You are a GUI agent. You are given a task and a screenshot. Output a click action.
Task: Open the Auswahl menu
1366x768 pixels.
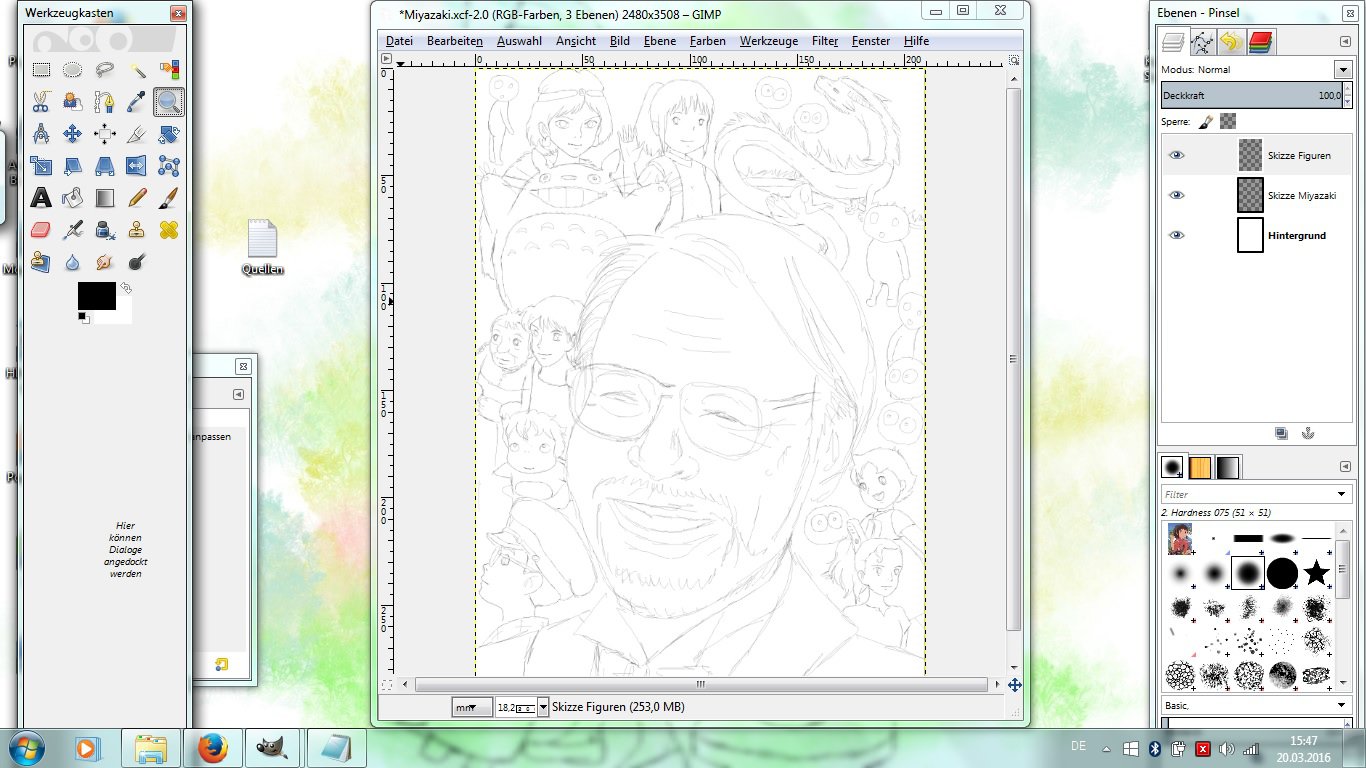point(519,41)
